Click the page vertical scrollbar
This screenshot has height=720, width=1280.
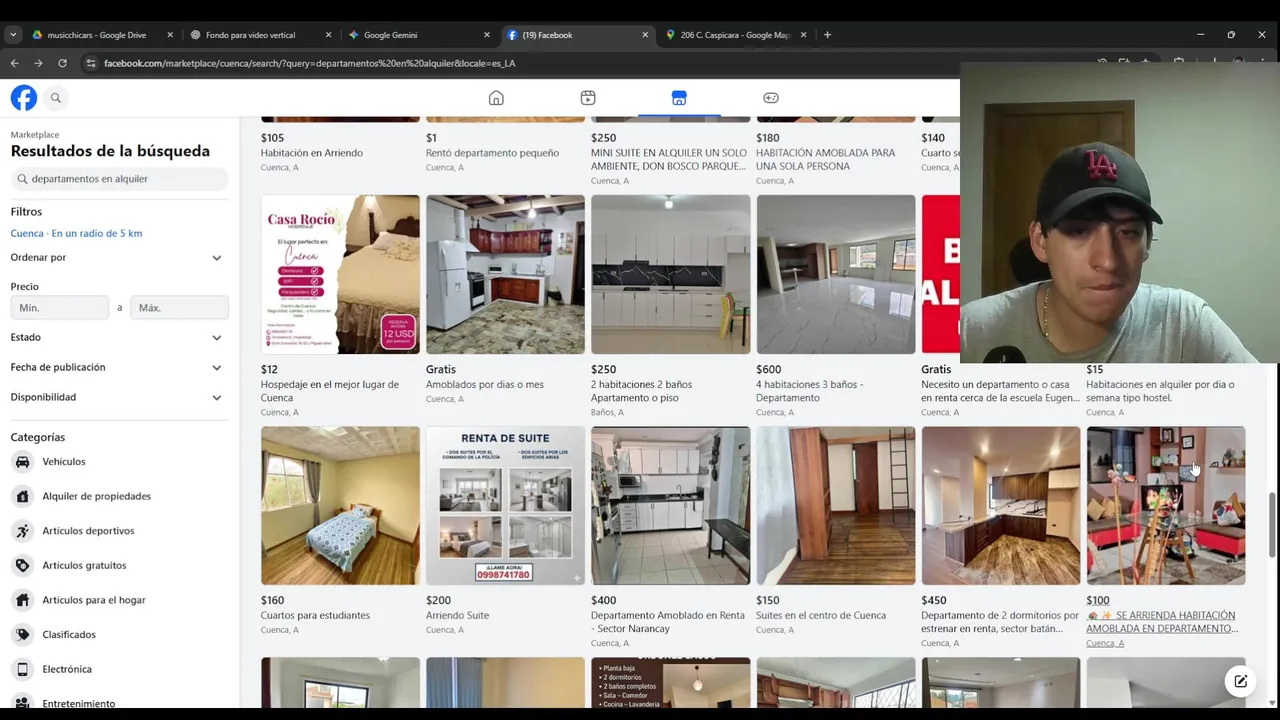(x=1272, y=525)
